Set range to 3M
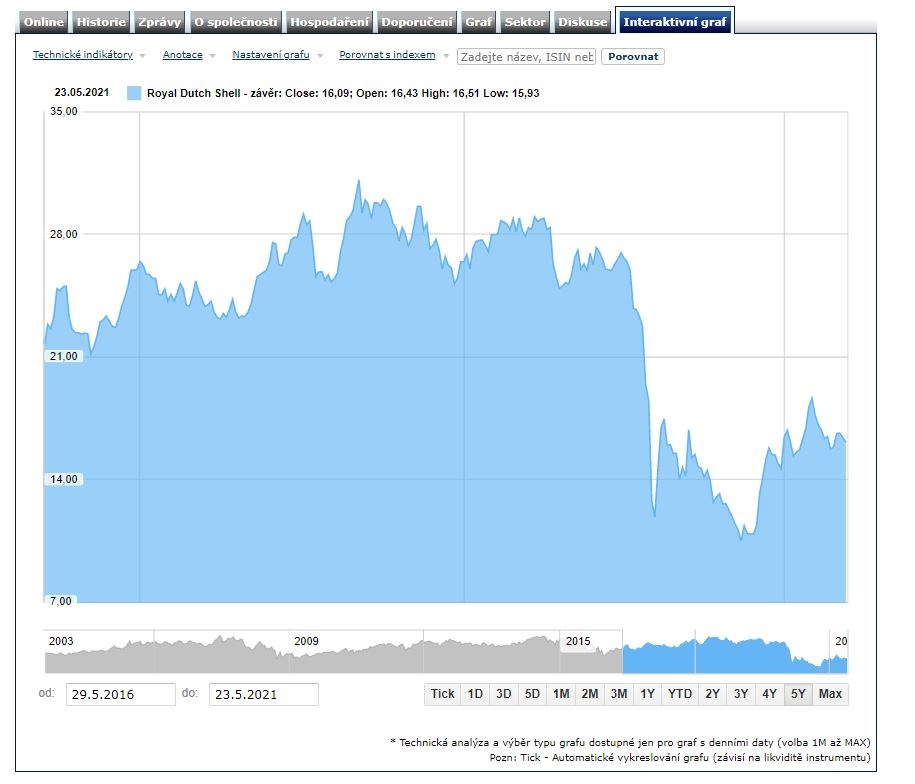Image resolution: width=915 pixels, height=784 pixels. [x=619, y=694]
